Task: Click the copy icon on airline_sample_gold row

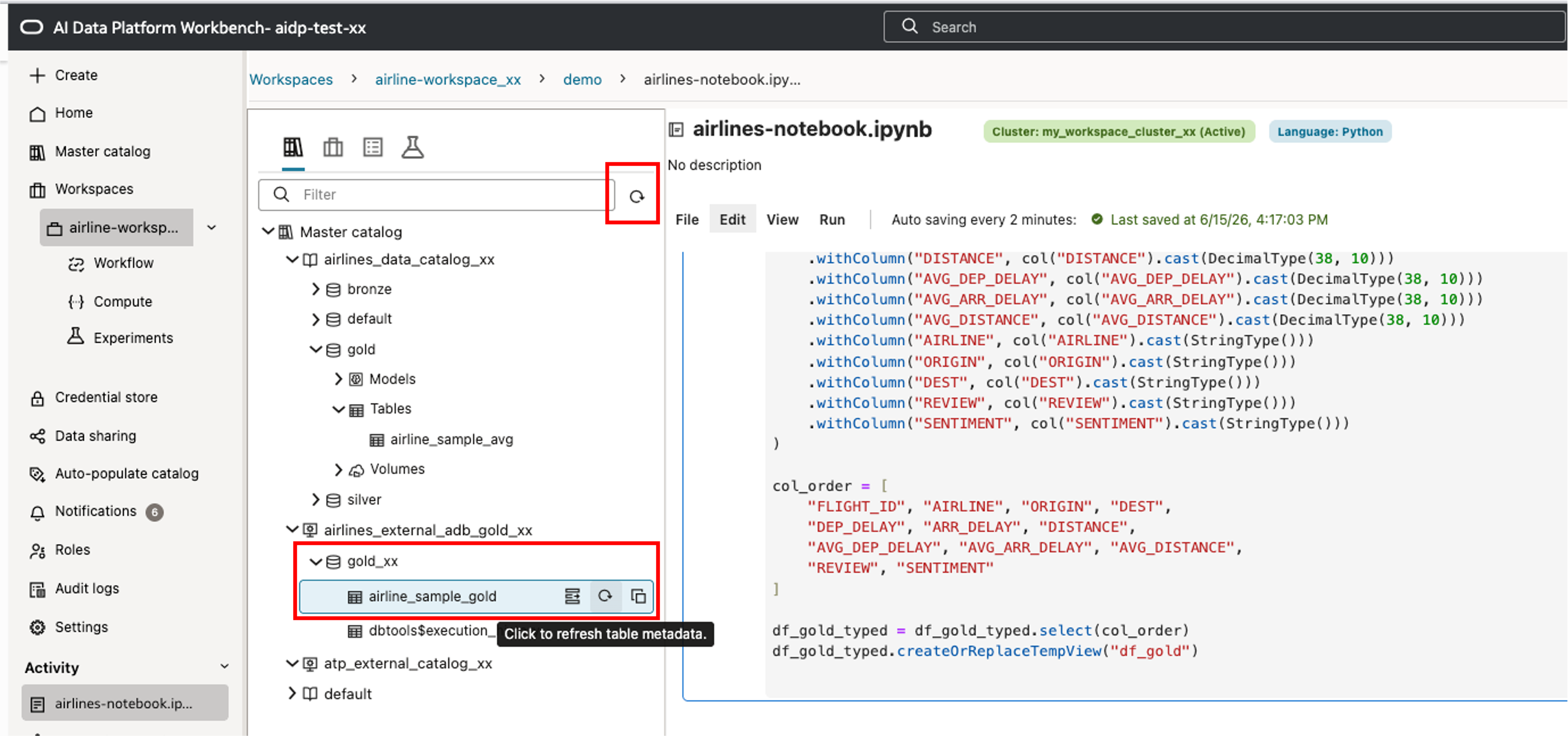Action: 638,596
